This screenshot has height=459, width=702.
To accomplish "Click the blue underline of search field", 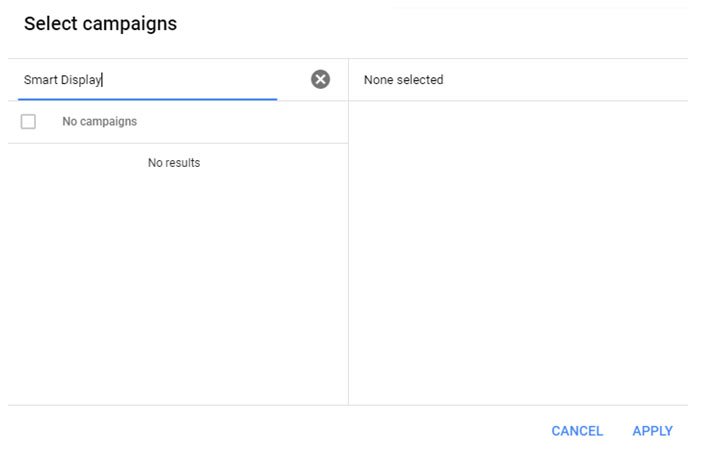I will [148, 99].
